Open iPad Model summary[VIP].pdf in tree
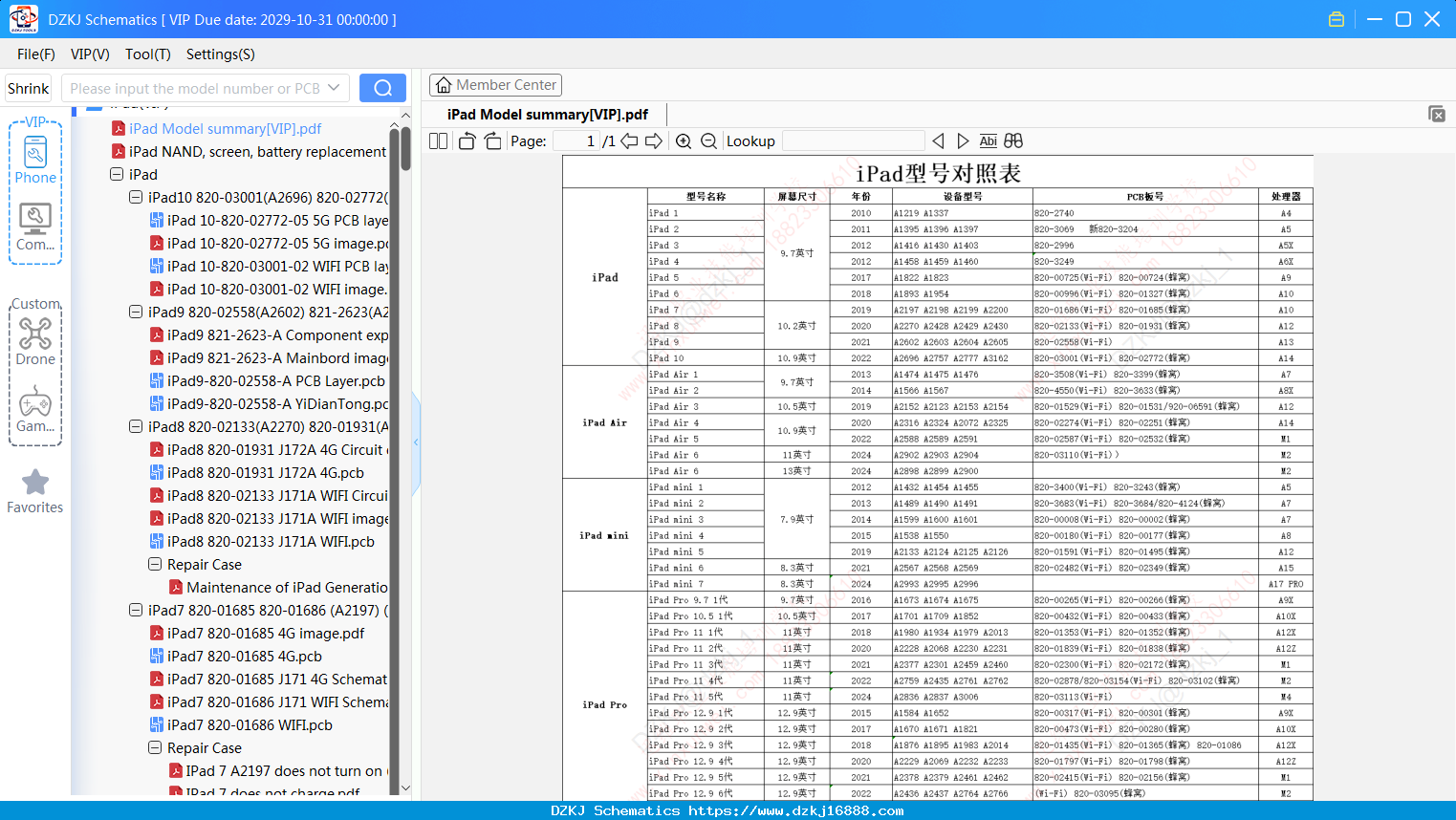The image size is (1456, 820). (226, 129)
